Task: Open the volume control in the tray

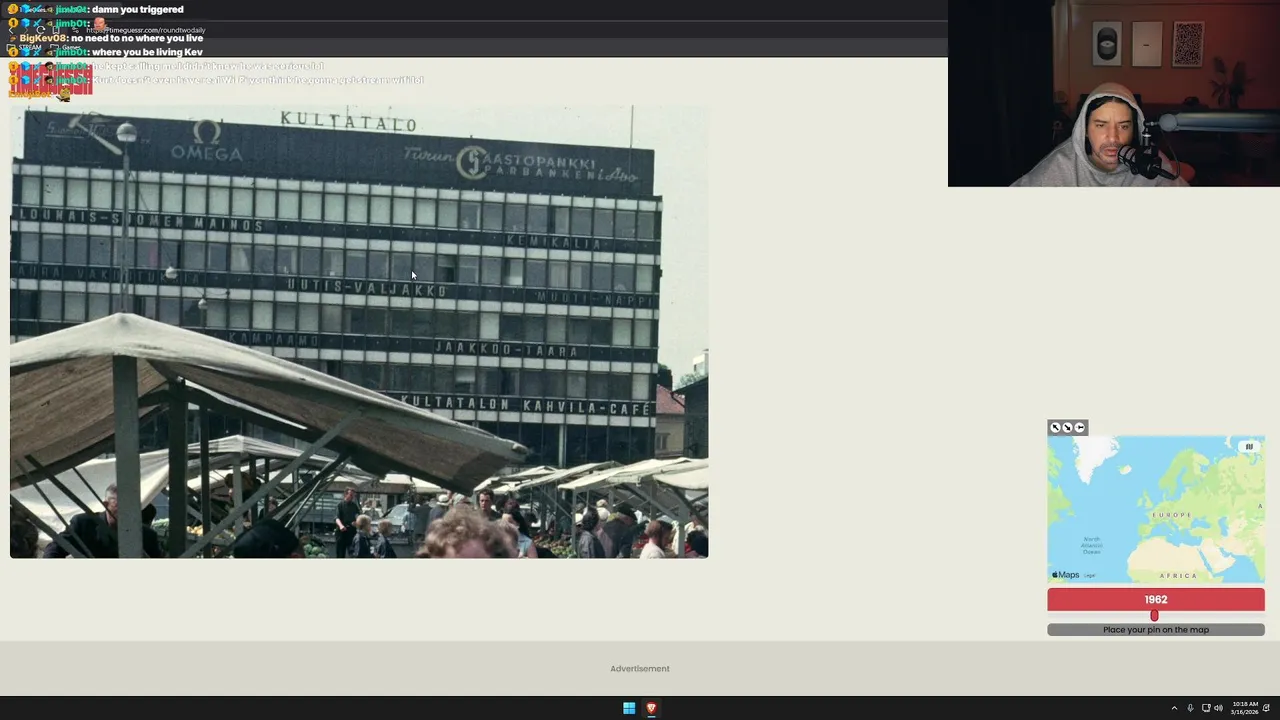Action: 1218,708
